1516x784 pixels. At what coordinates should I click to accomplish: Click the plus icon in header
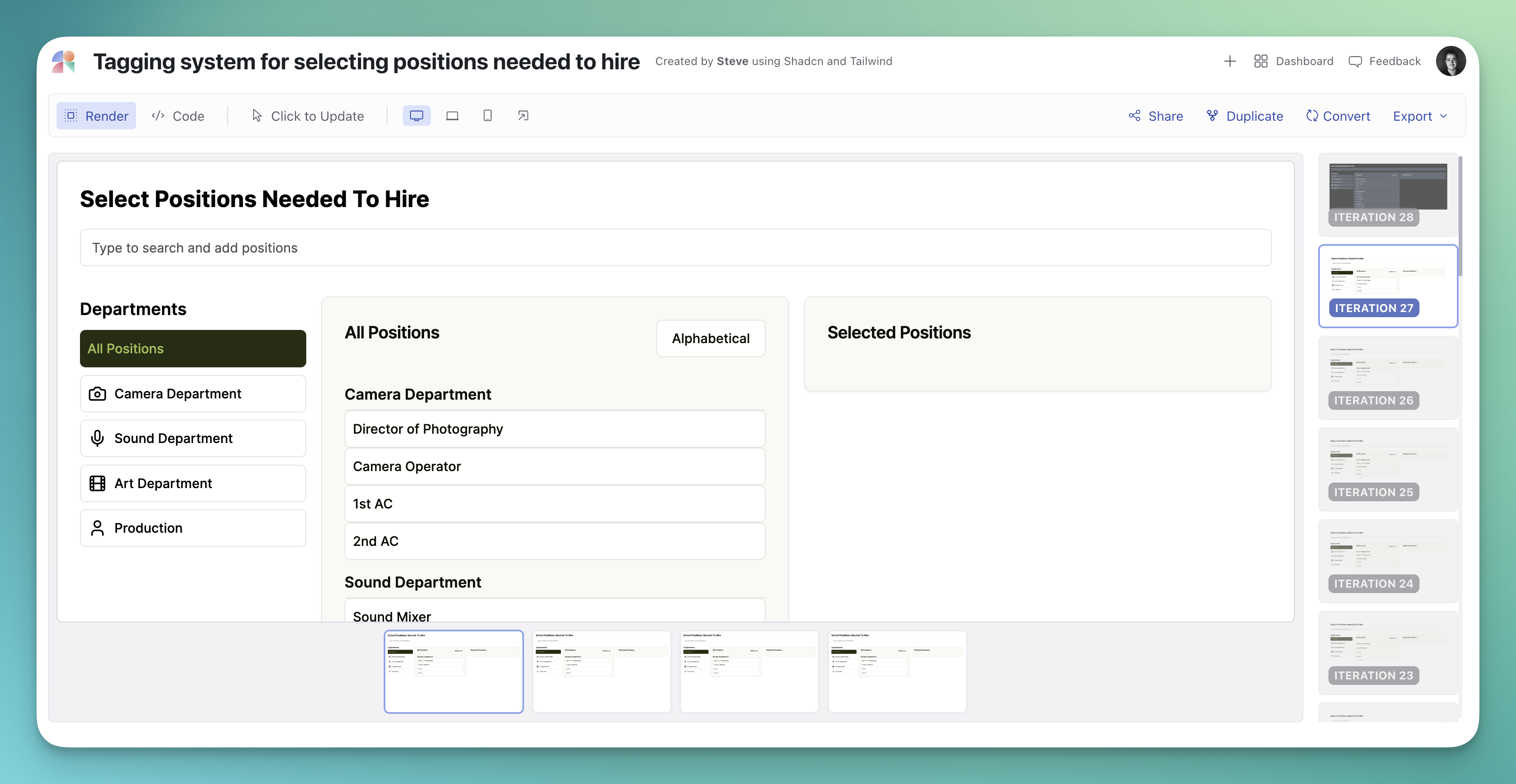(x=1229, y=61)
